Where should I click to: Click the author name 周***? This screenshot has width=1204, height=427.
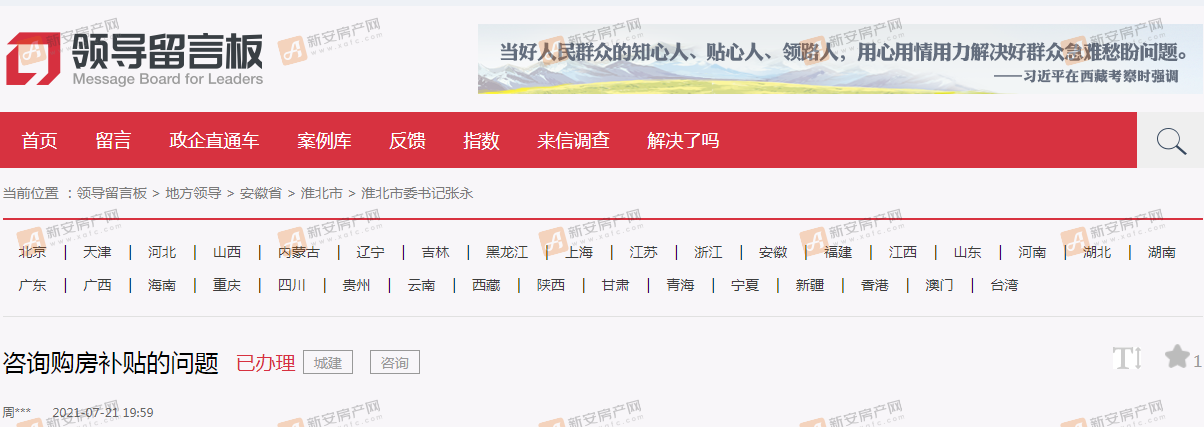[x=16, y=412]
